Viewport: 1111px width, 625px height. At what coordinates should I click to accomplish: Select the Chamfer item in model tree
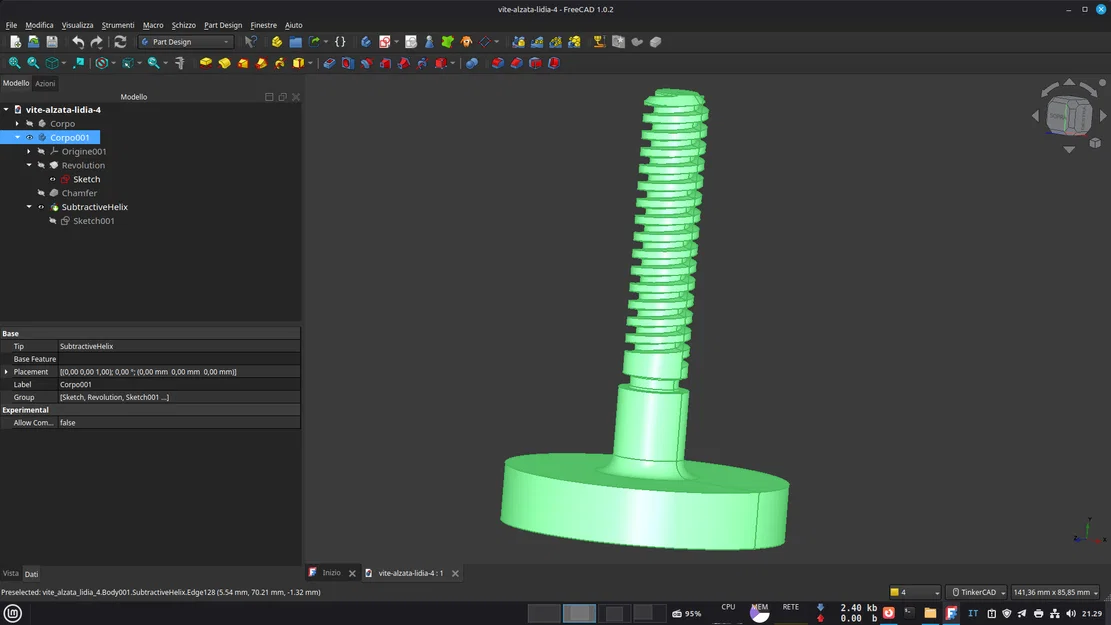point(79,193)
